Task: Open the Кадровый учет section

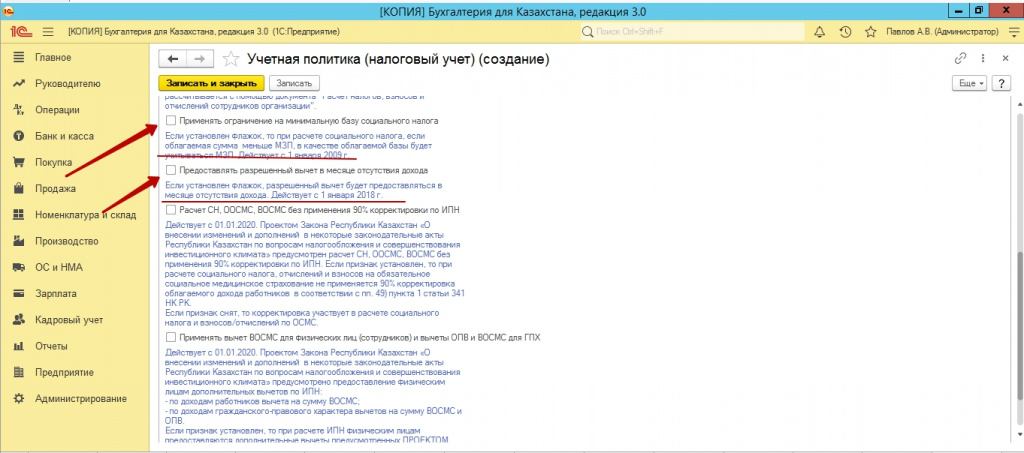Action: point(69,320)
